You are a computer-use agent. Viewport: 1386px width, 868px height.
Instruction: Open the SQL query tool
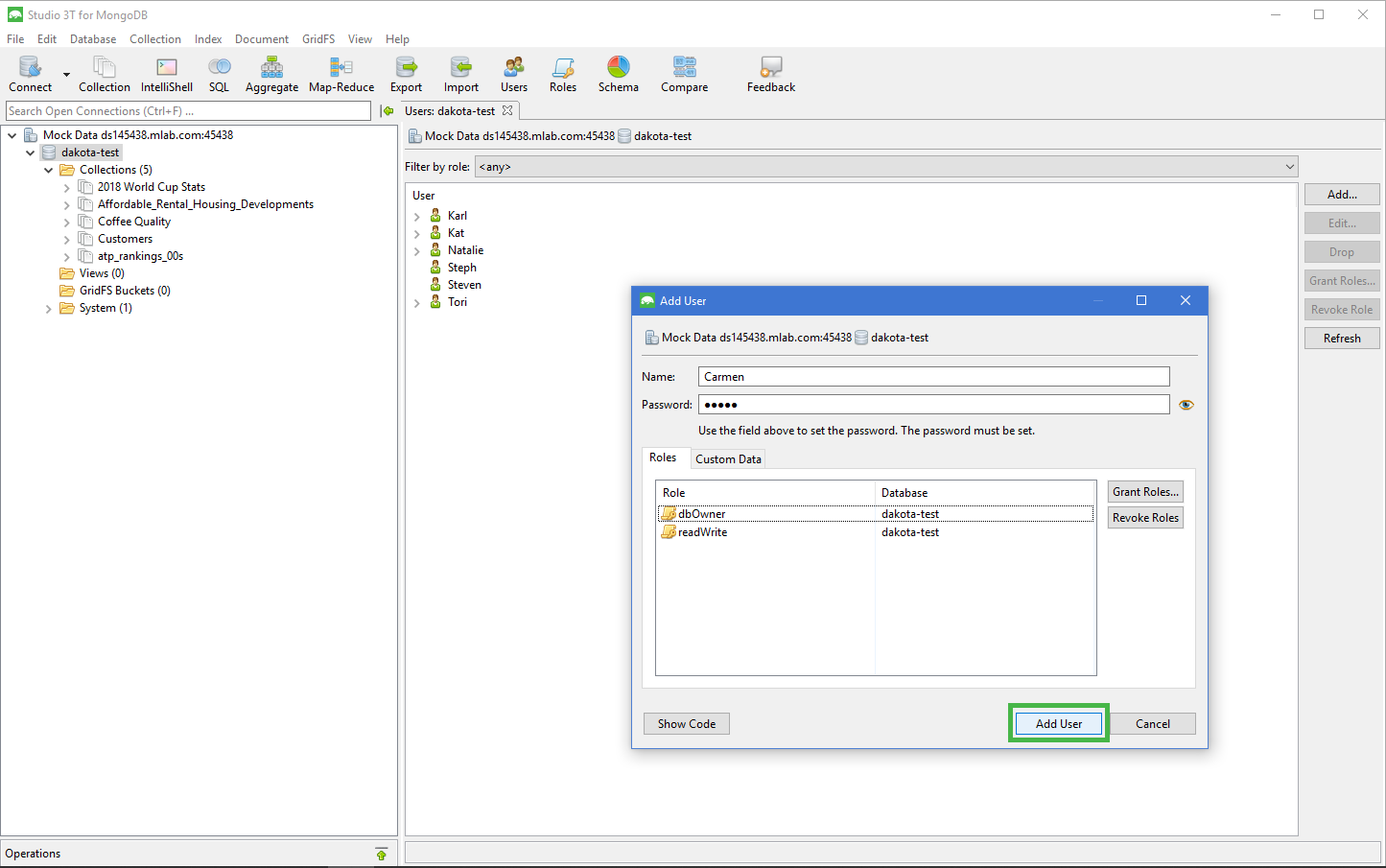[x=219, y=74]
